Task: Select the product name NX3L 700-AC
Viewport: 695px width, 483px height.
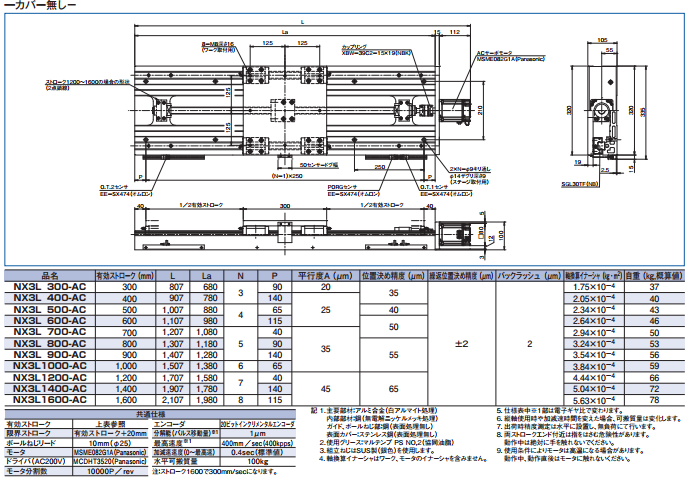Action: [50, 332]
